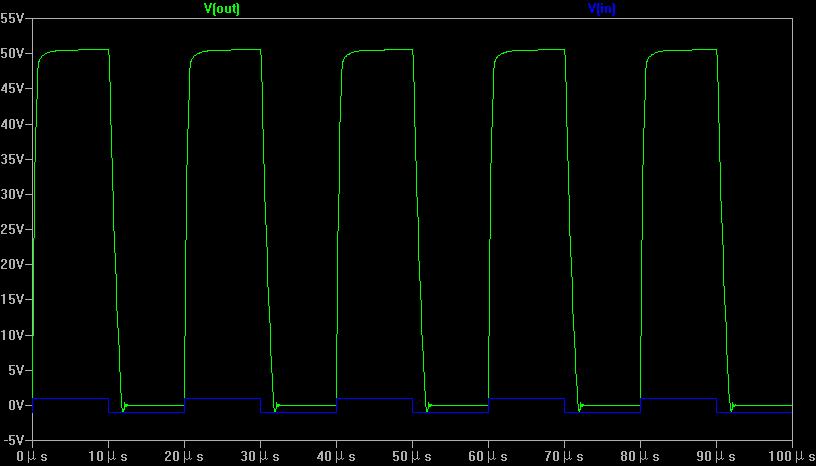Click the 10µs time axis label
816x466 pixels.
[x=108, y=457]
